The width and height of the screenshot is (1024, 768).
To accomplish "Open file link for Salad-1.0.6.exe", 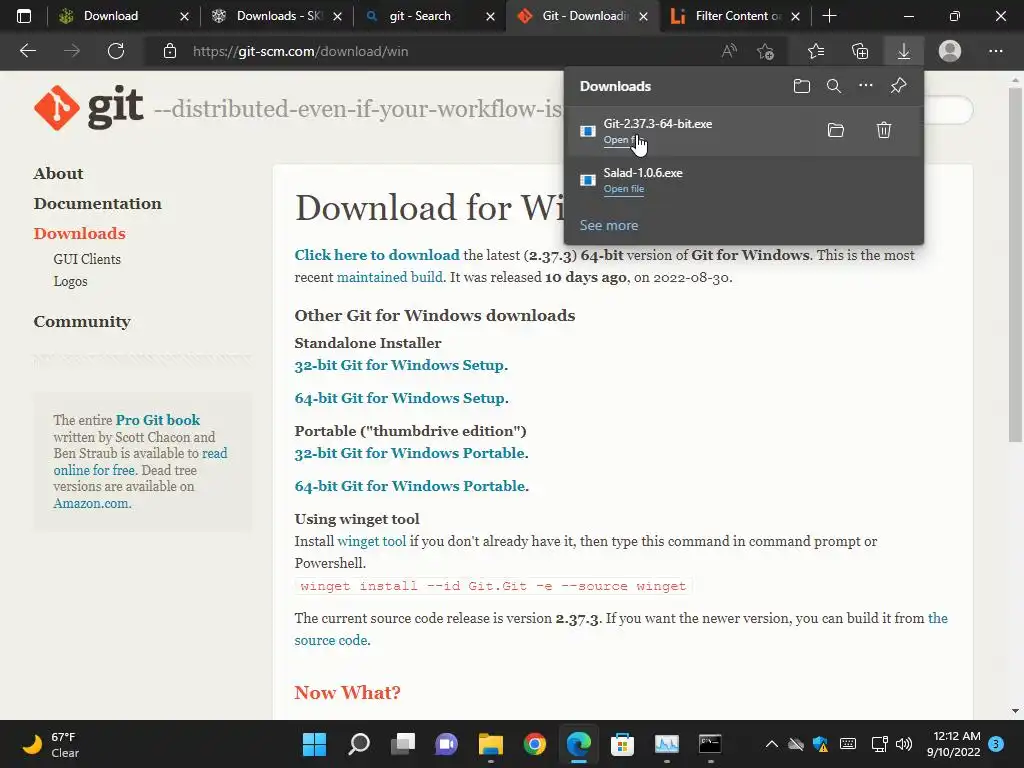I will click(624, 189).
